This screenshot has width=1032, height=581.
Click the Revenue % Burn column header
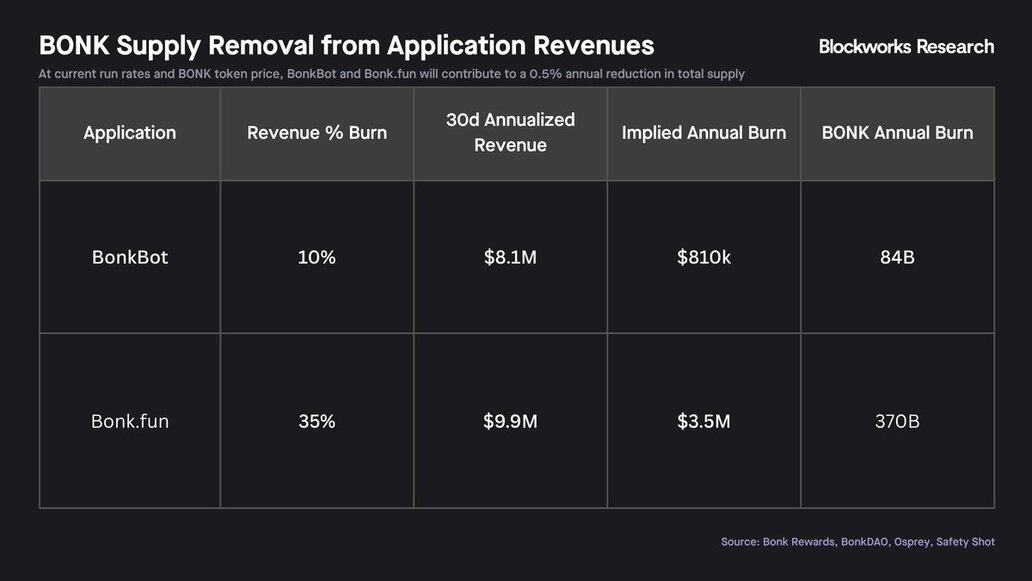pyautogui.click(x=317, y=133)
